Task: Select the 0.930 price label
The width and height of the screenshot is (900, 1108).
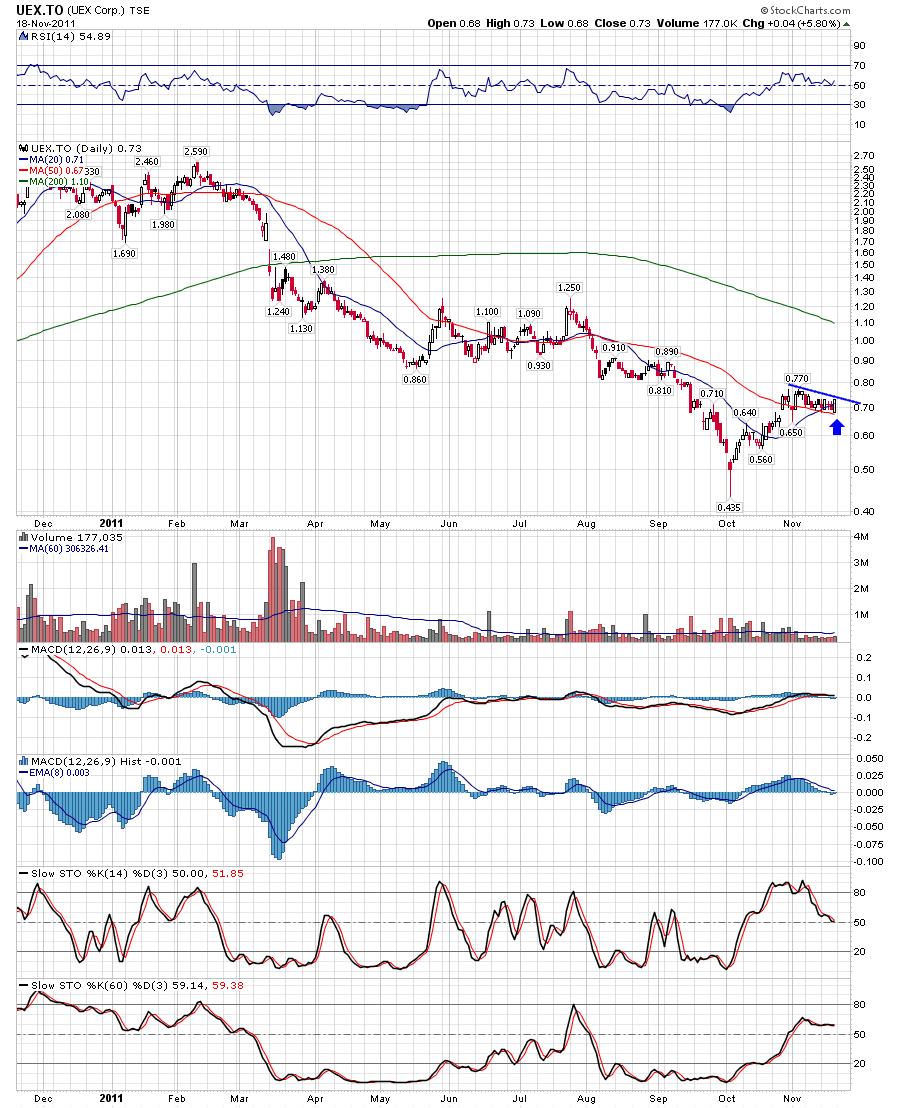Action: point(539,365)
